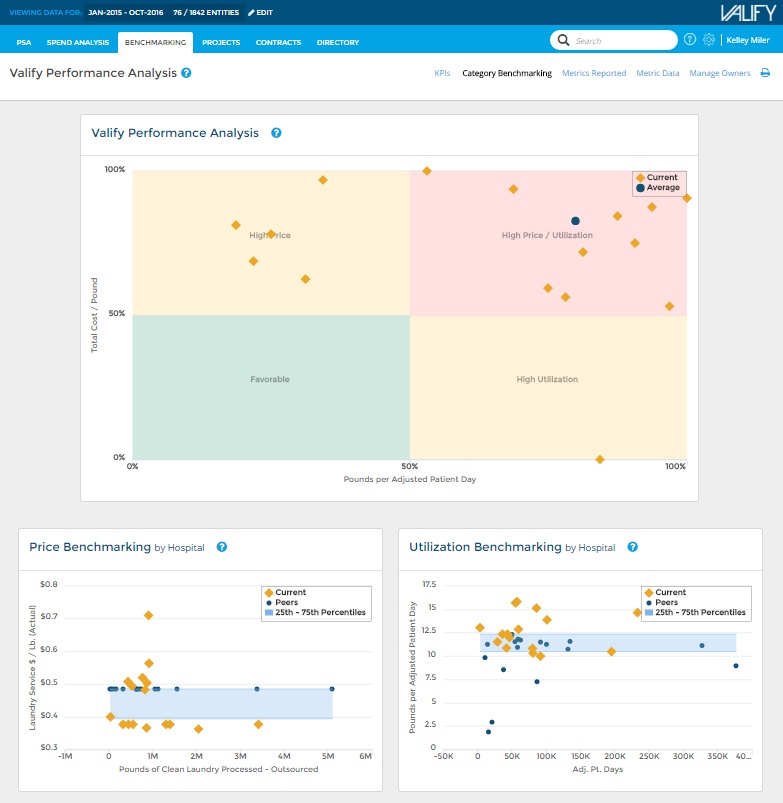
Task: Go to the KPIs link
Action: (x=442, y=73)
